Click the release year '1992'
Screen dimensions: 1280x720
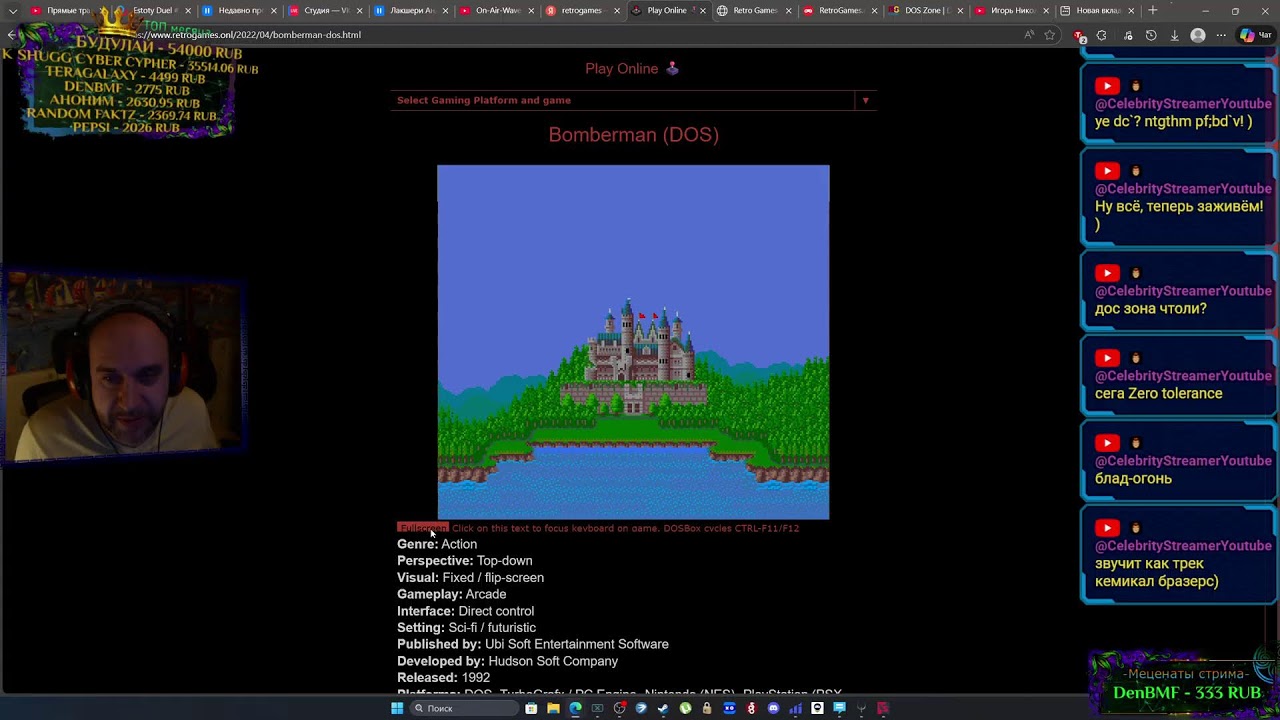click(x=476, y=677)
